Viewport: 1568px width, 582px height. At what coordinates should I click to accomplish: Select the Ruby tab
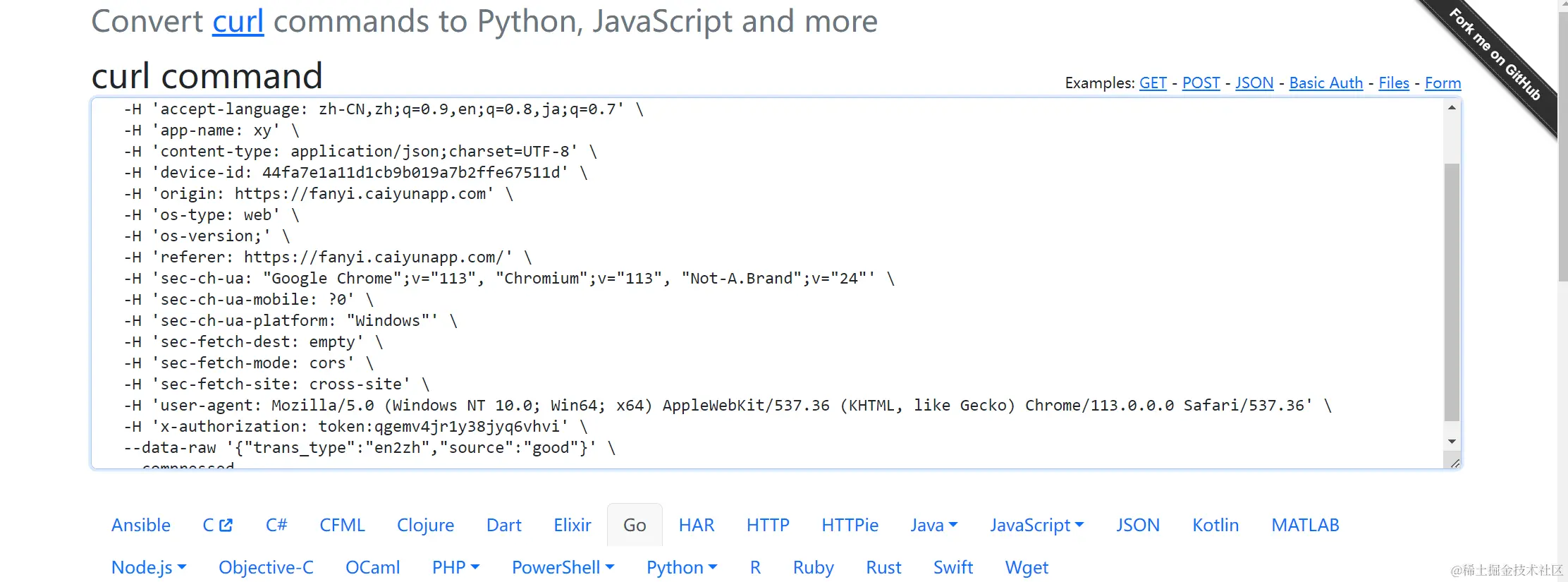pyautogui.click(x=814, y=568)
